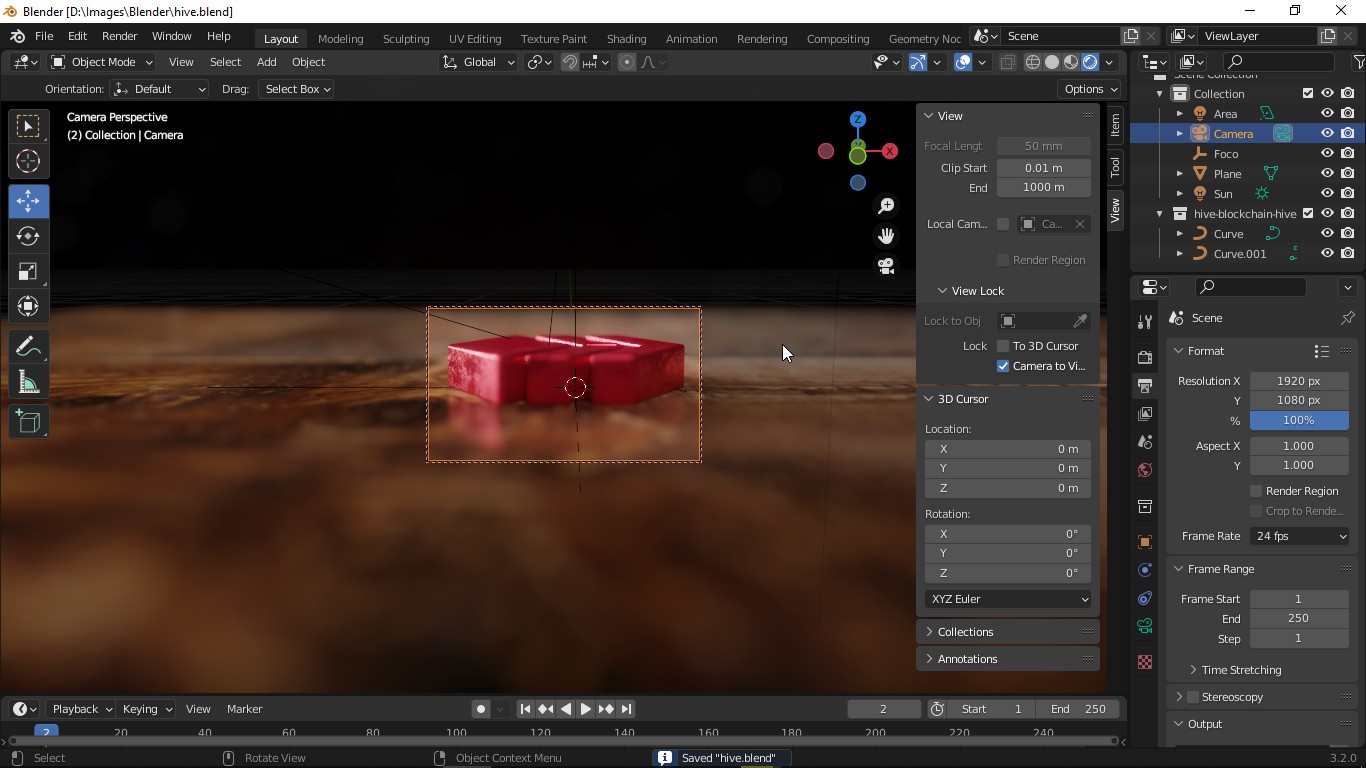Open the Frame Rate 24 fps dropdown

click(1299, 536)
